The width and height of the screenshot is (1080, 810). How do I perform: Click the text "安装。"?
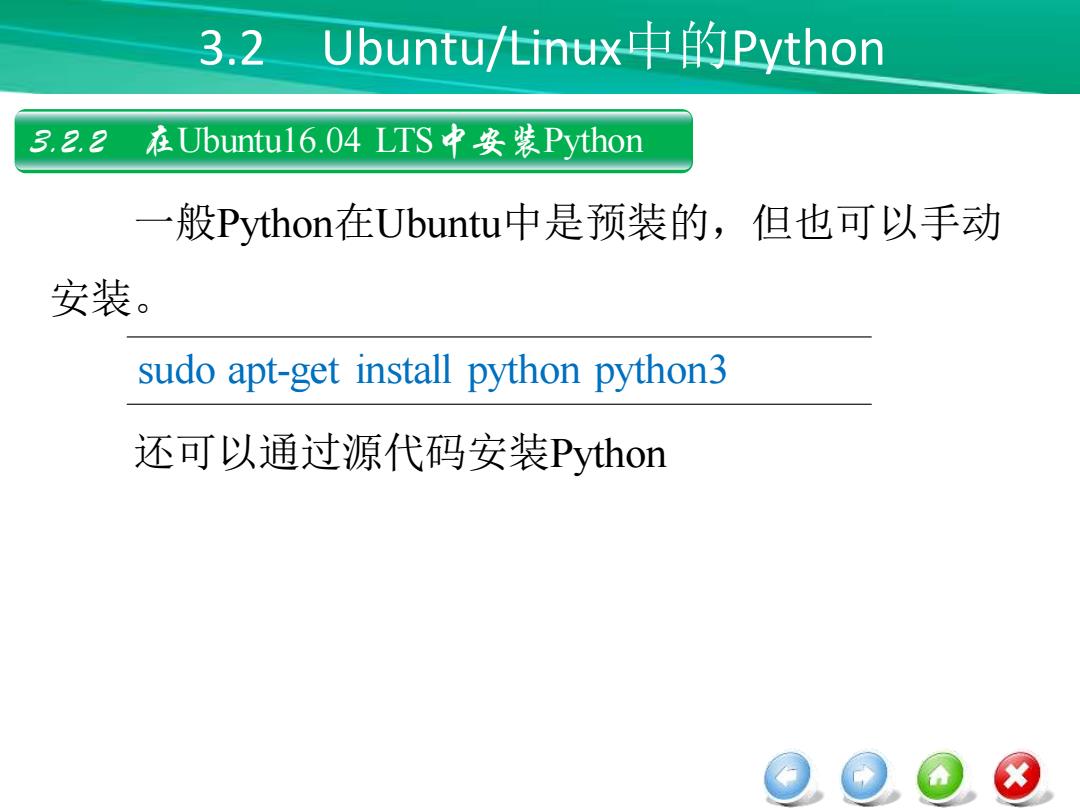(101, 298)
